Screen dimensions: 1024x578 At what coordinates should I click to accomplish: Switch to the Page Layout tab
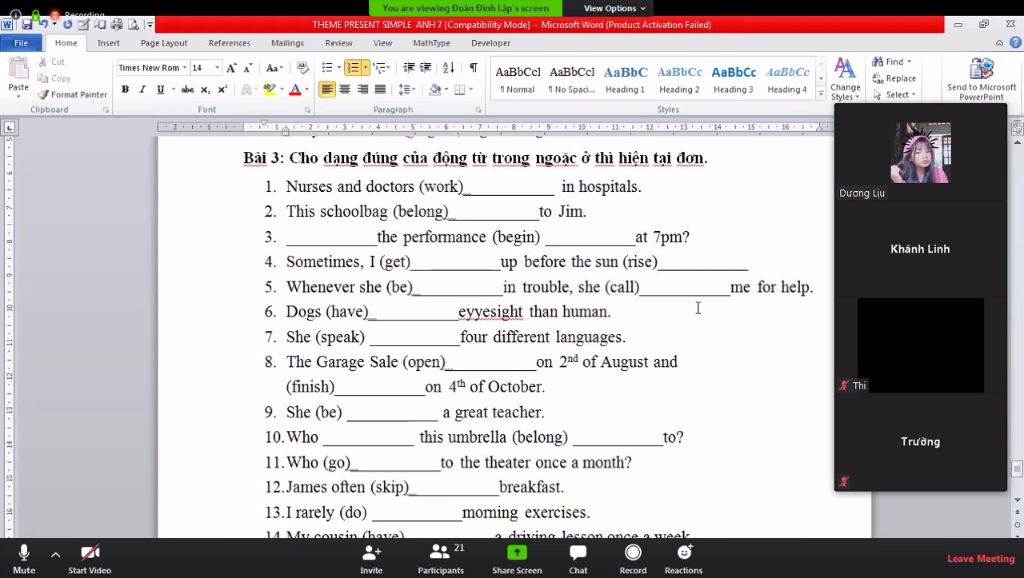[x=164, y=43]
